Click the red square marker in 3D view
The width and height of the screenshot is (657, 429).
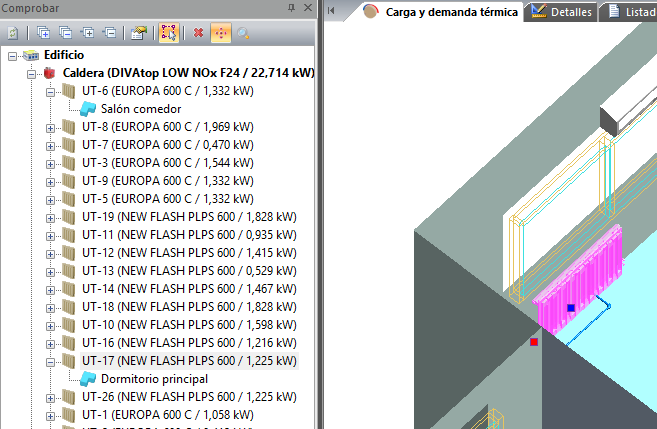tap(534, 342)
